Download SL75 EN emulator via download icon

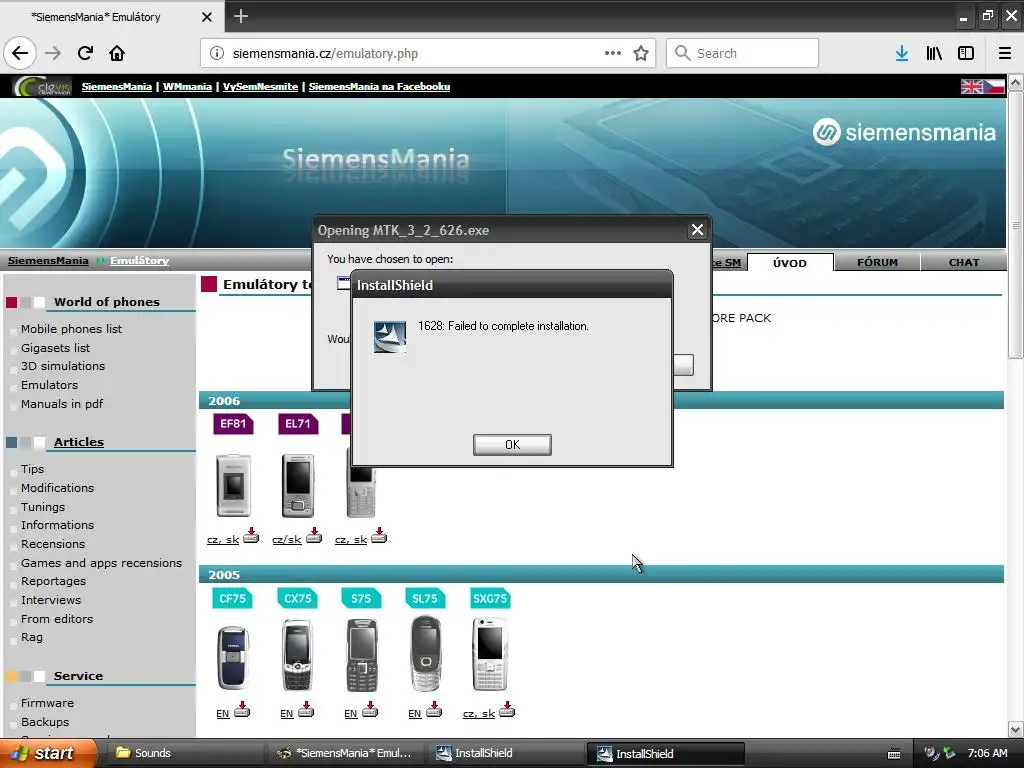click(434, 710)
